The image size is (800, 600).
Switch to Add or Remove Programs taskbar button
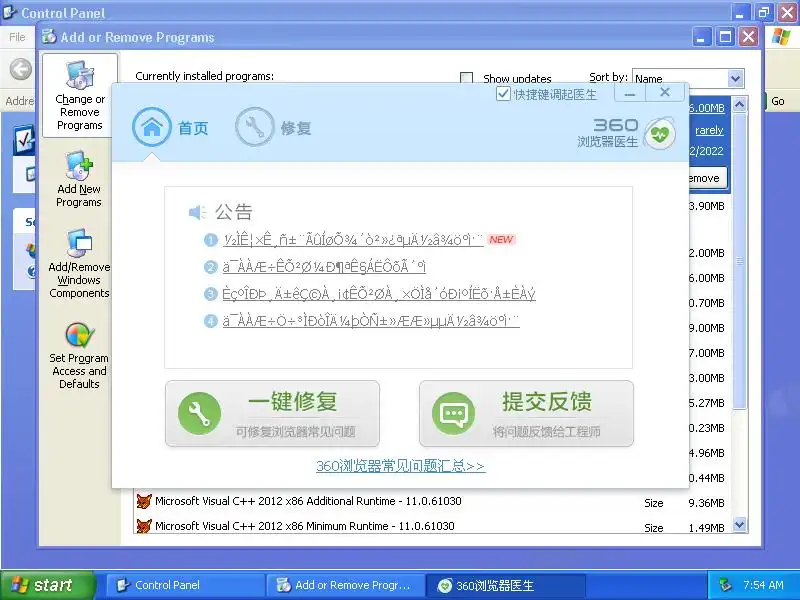click(345, 585)
